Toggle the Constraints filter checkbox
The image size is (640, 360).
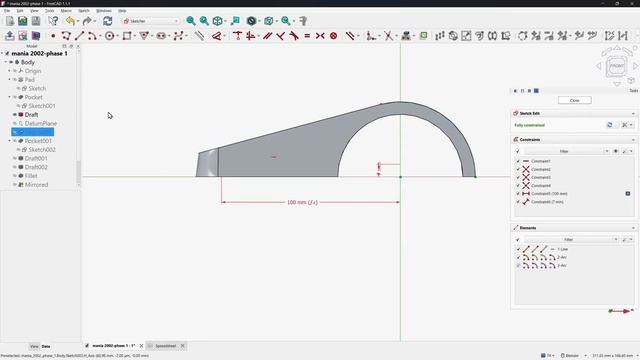click(x=518, y=151)
